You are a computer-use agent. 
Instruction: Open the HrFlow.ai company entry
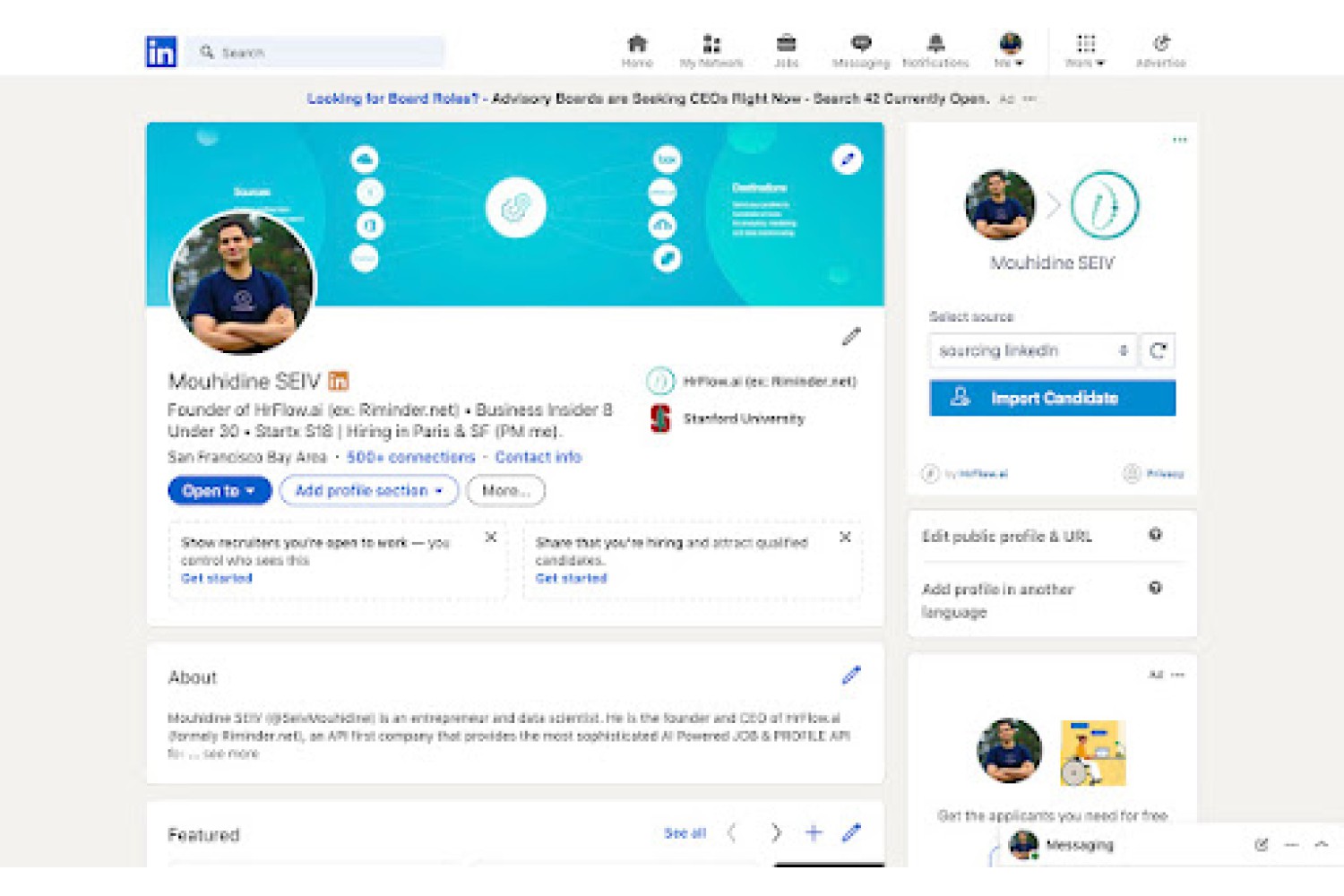pos(751,381)
